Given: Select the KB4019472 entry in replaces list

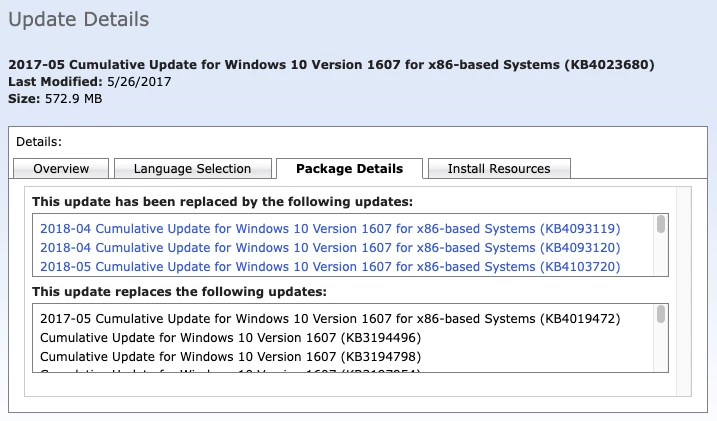Looking at the screenshot, I should click(x=330, y=318).
